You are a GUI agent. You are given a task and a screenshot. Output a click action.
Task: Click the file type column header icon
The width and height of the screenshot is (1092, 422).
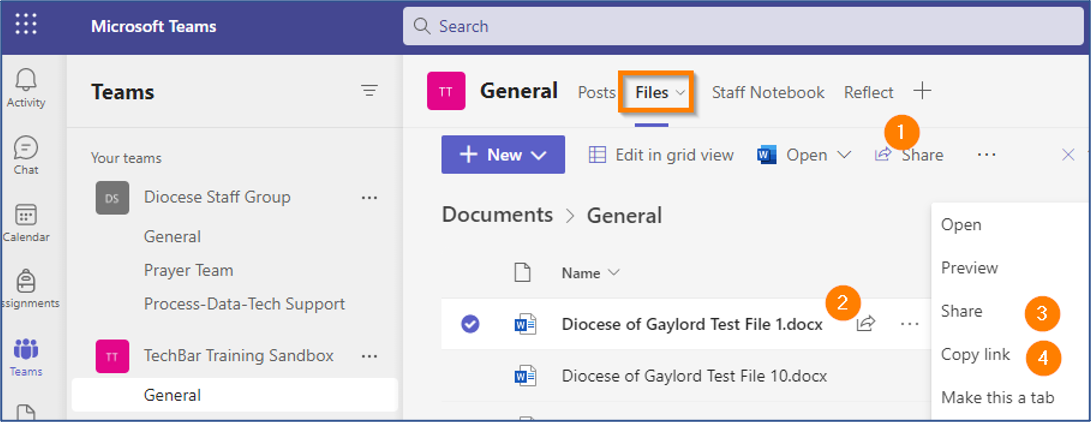(522, 273)
